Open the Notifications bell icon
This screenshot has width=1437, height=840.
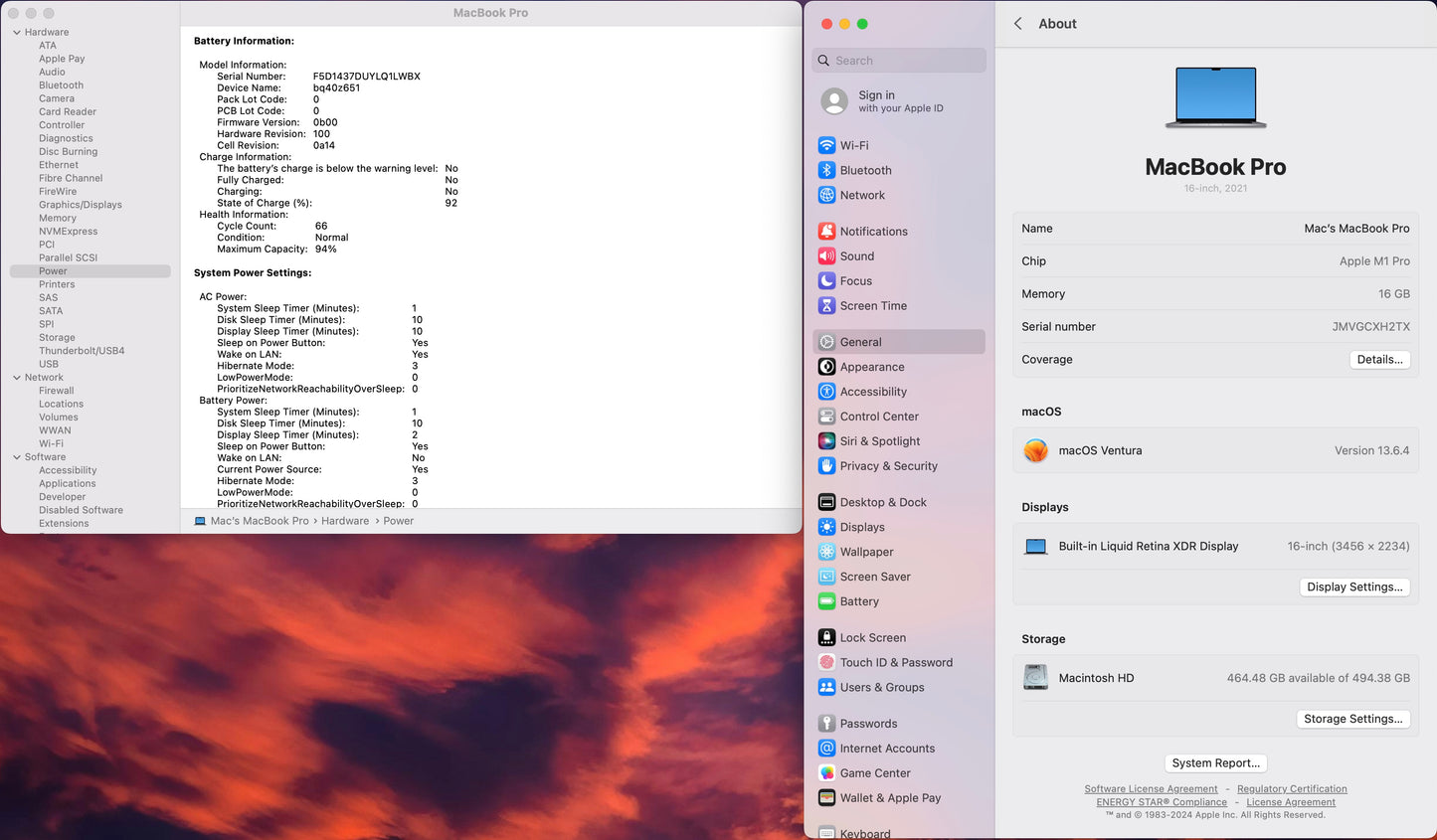pyautogui.click(x=826, y=231)
